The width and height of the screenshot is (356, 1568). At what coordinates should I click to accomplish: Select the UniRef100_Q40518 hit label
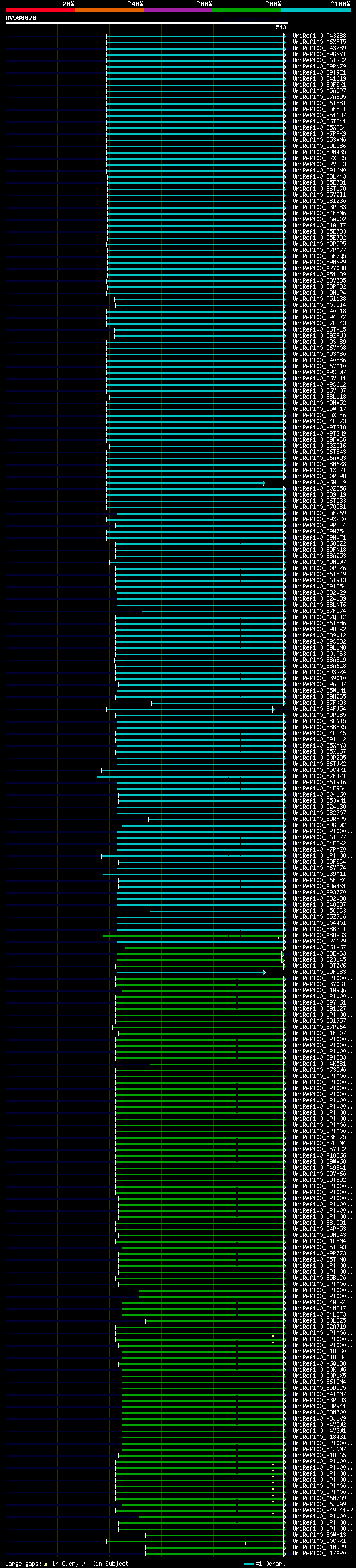point(319,311)
